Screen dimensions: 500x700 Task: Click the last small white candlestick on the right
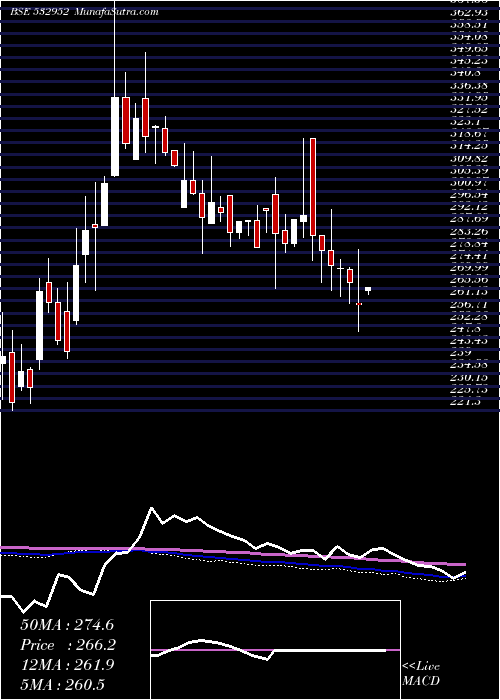pyautogui.click(x=368, y=289)
